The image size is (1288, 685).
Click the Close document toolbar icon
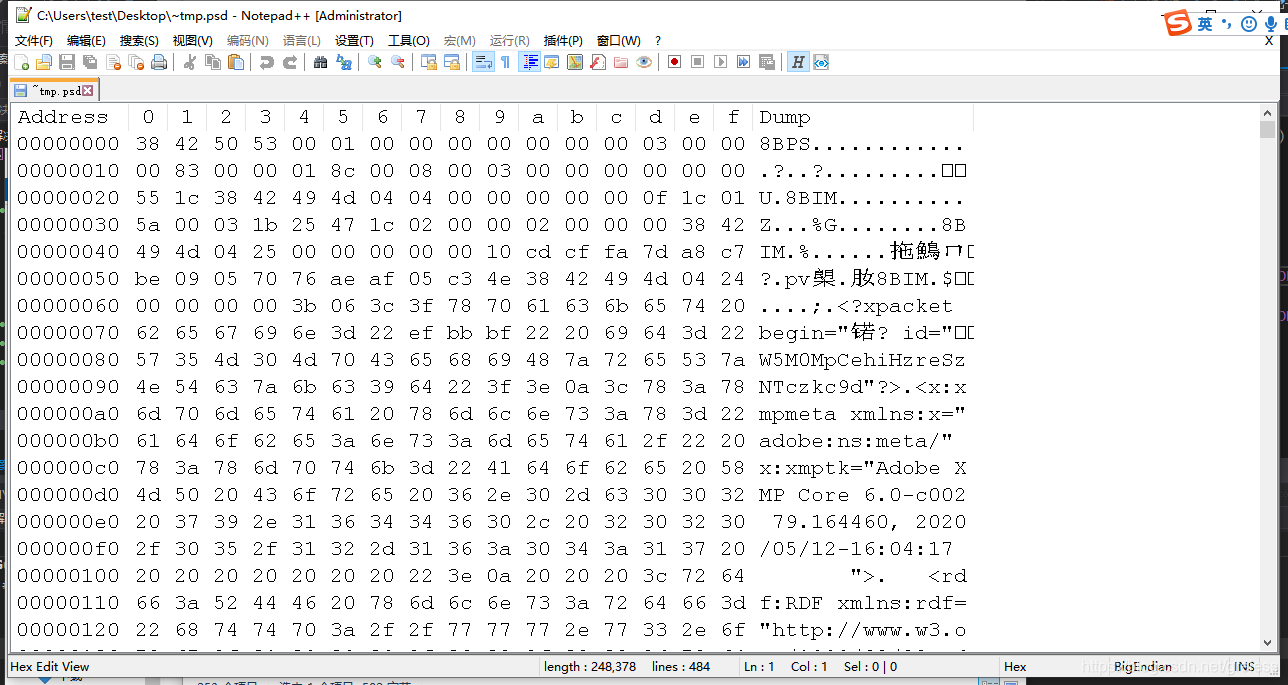point(113,62)
